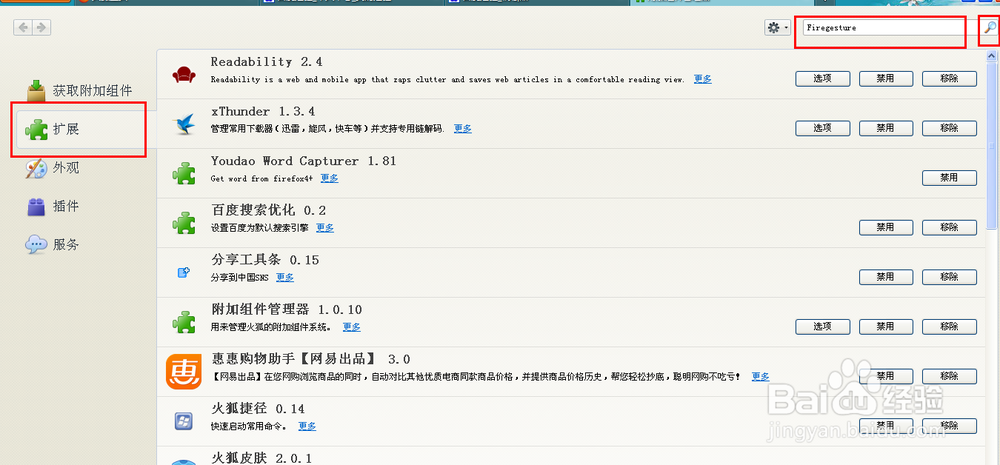Open the gear tools dropdown
1000x465 pixels.
point(777,27)
